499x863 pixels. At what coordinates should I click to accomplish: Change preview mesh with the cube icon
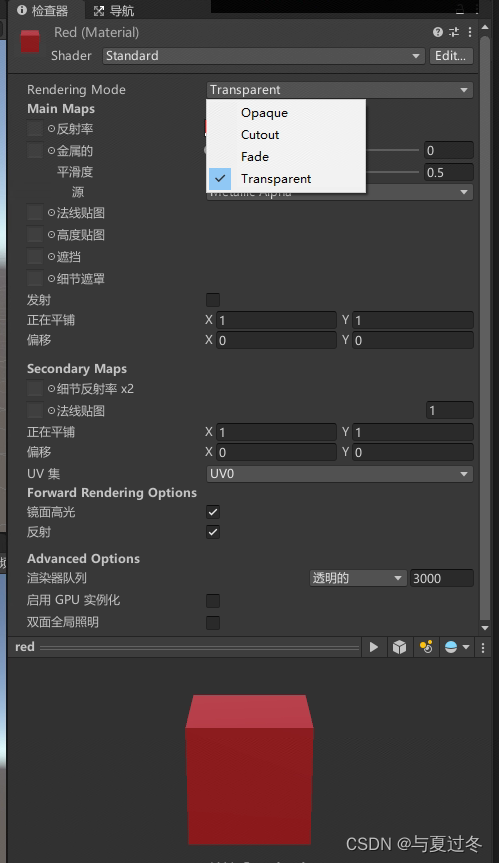click(399, 647)
